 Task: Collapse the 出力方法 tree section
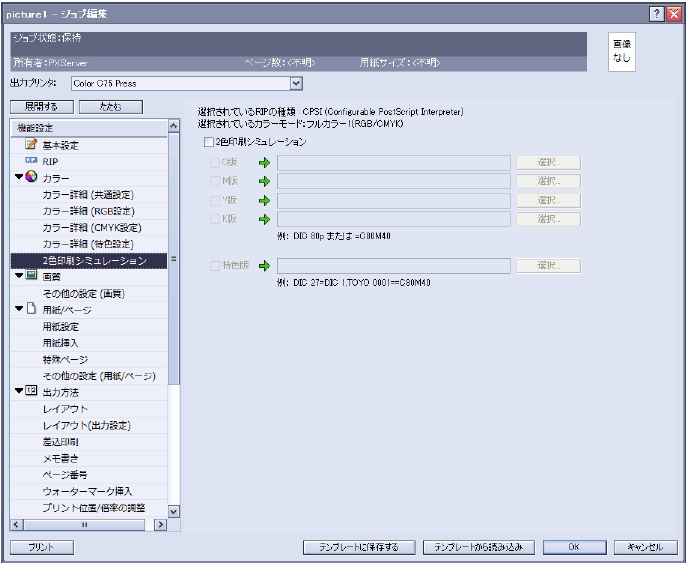[x=18, y=391]
